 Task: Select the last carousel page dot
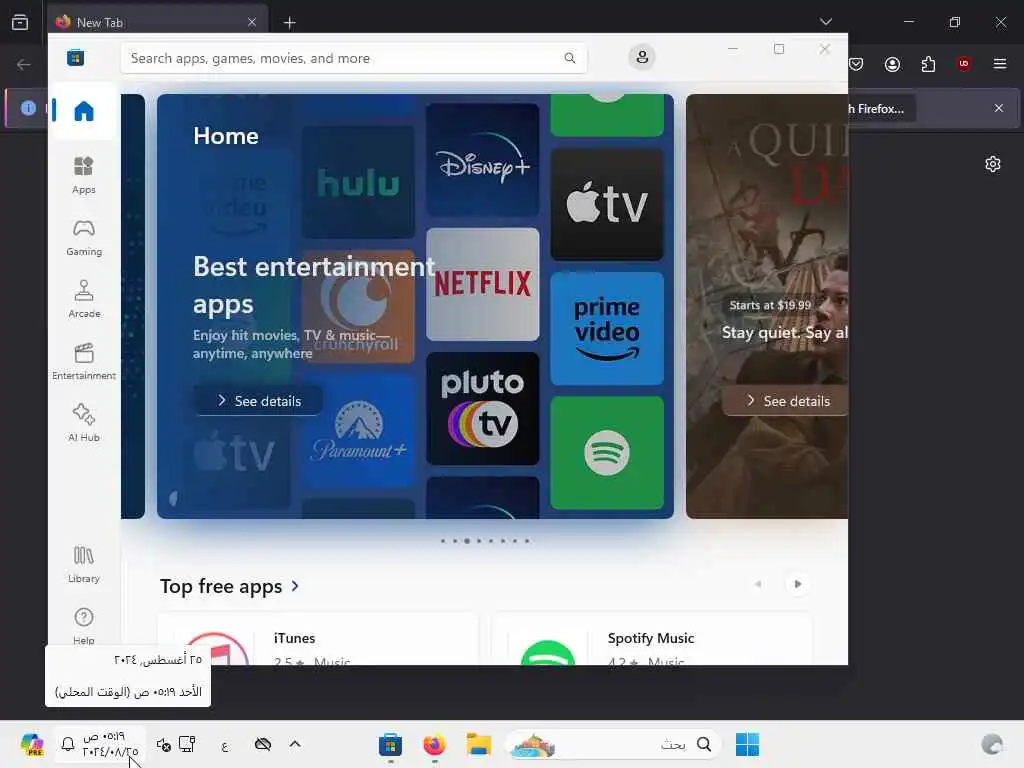pyautogui.click(x=527, y=541)
